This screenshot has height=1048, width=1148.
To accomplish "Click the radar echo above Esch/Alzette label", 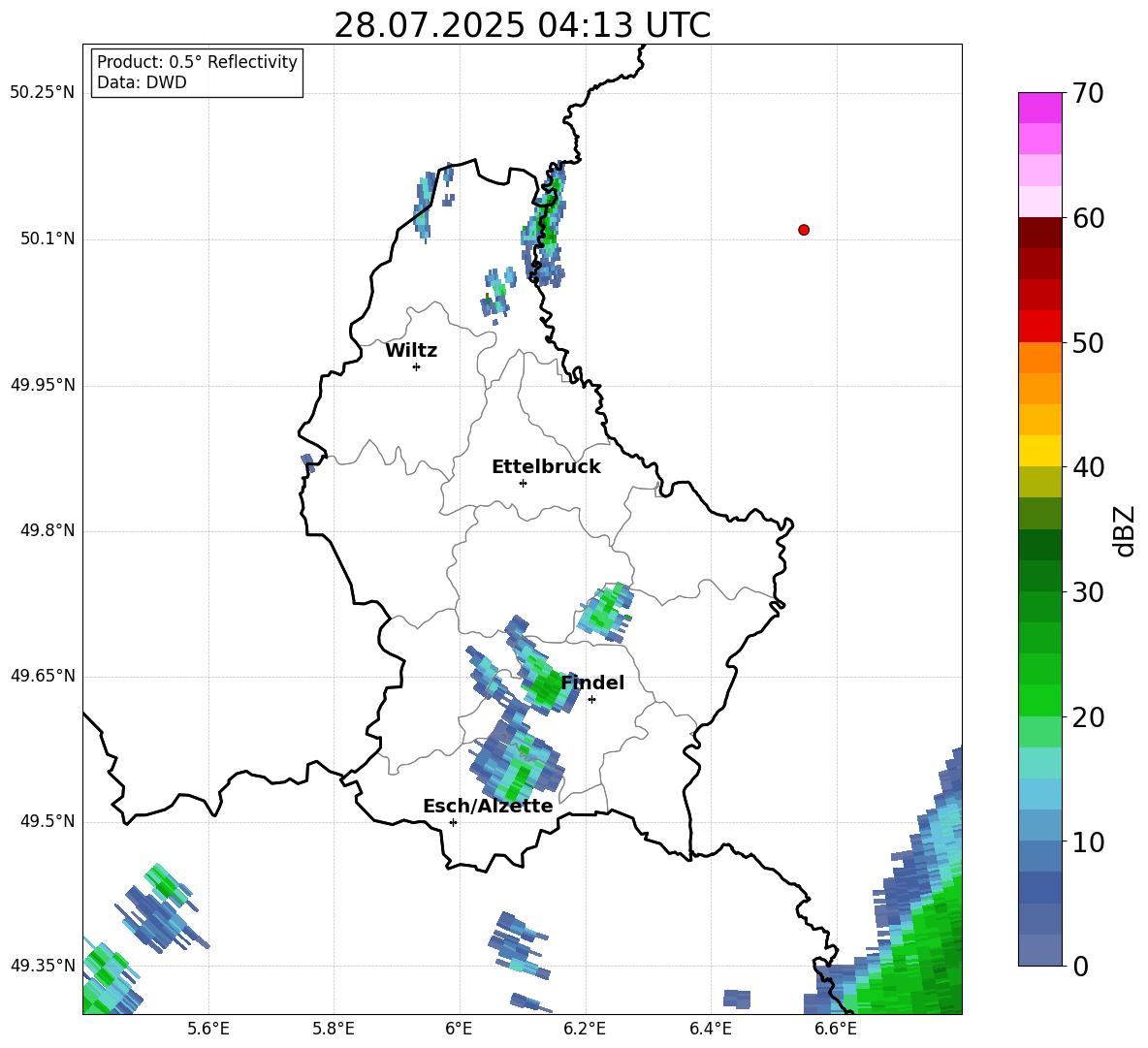I will [516, 761].
